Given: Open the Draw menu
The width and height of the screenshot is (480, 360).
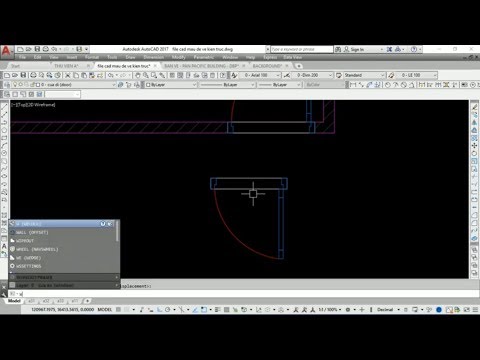Looking at the screenshot, I should (130, 57).
